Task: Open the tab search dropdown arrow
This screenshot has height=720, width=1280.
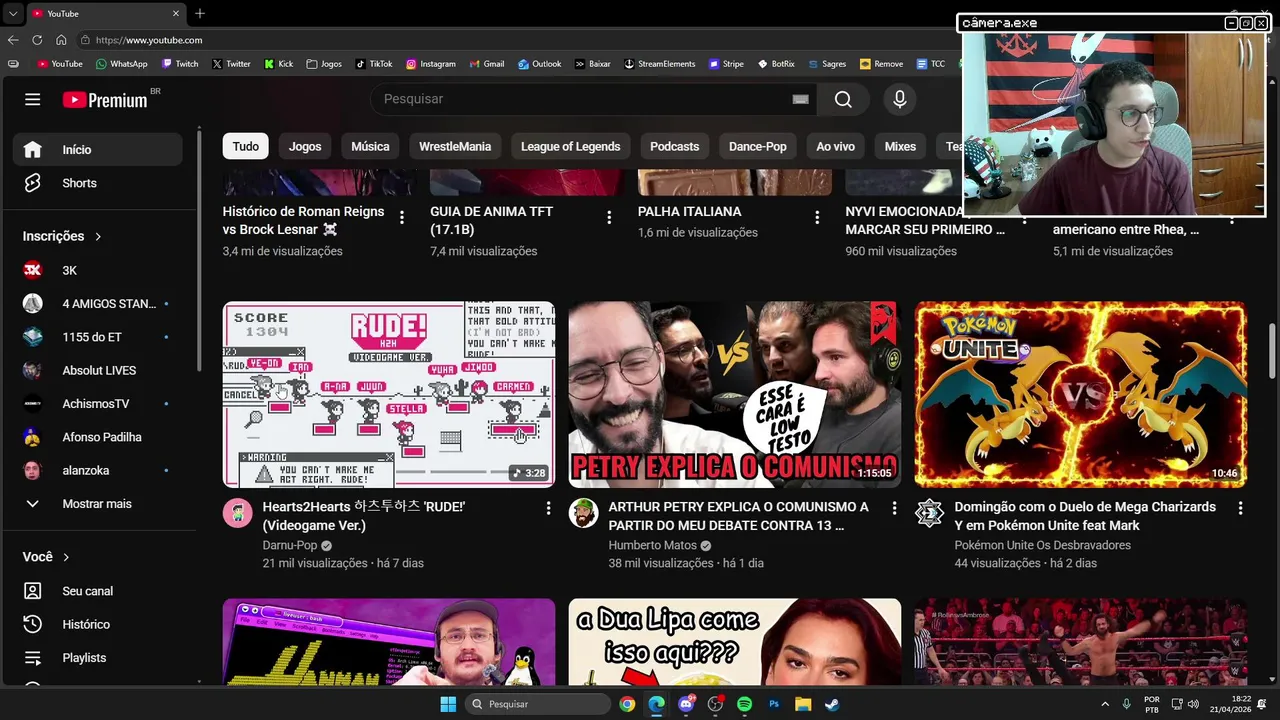Action: pyautogui.click(x=13, y=13)
